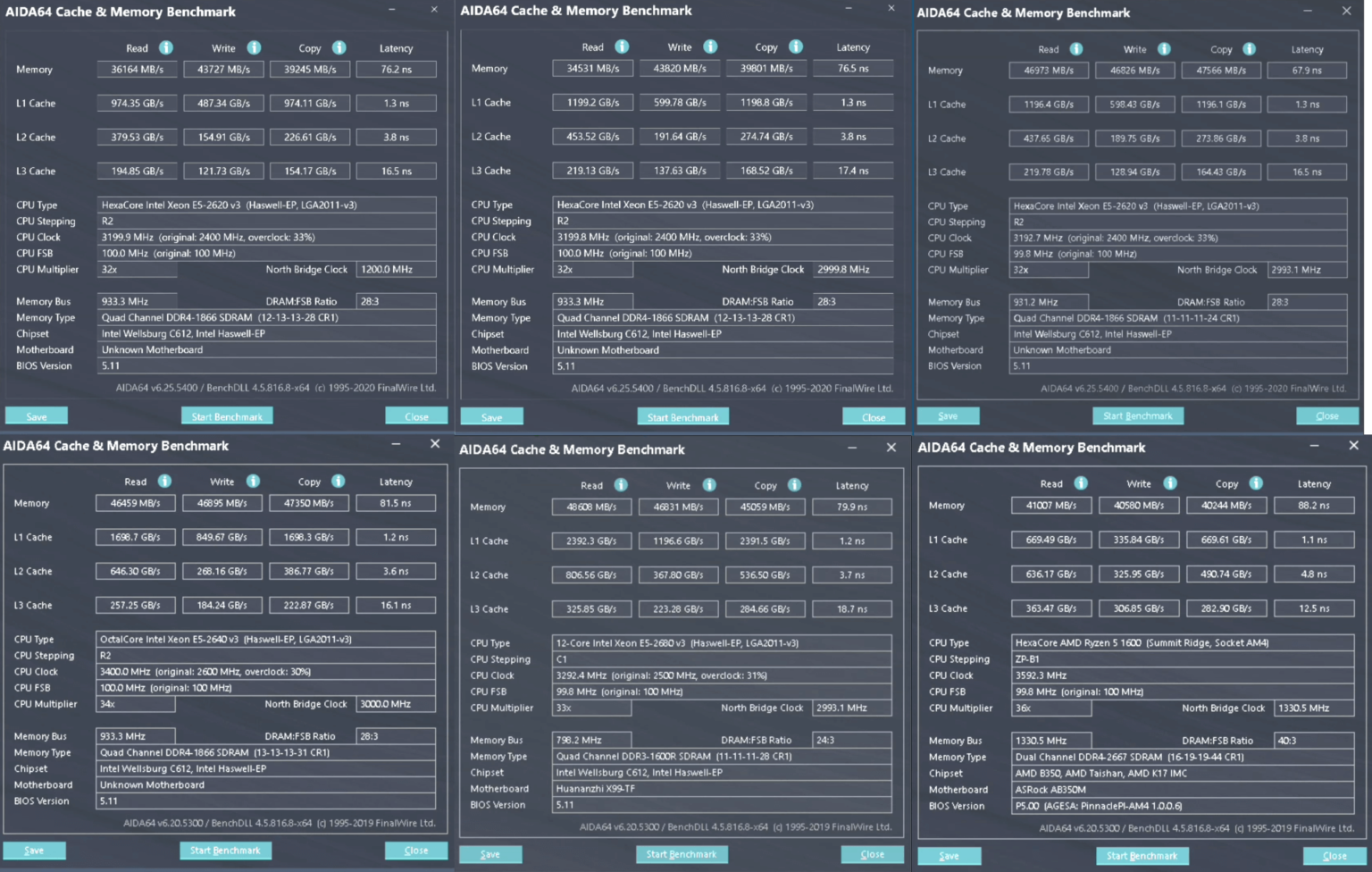Select Write info icon in 46973 MB/s window
The height and width of the screenshot is (872, 1372).
coord(1164,49)
